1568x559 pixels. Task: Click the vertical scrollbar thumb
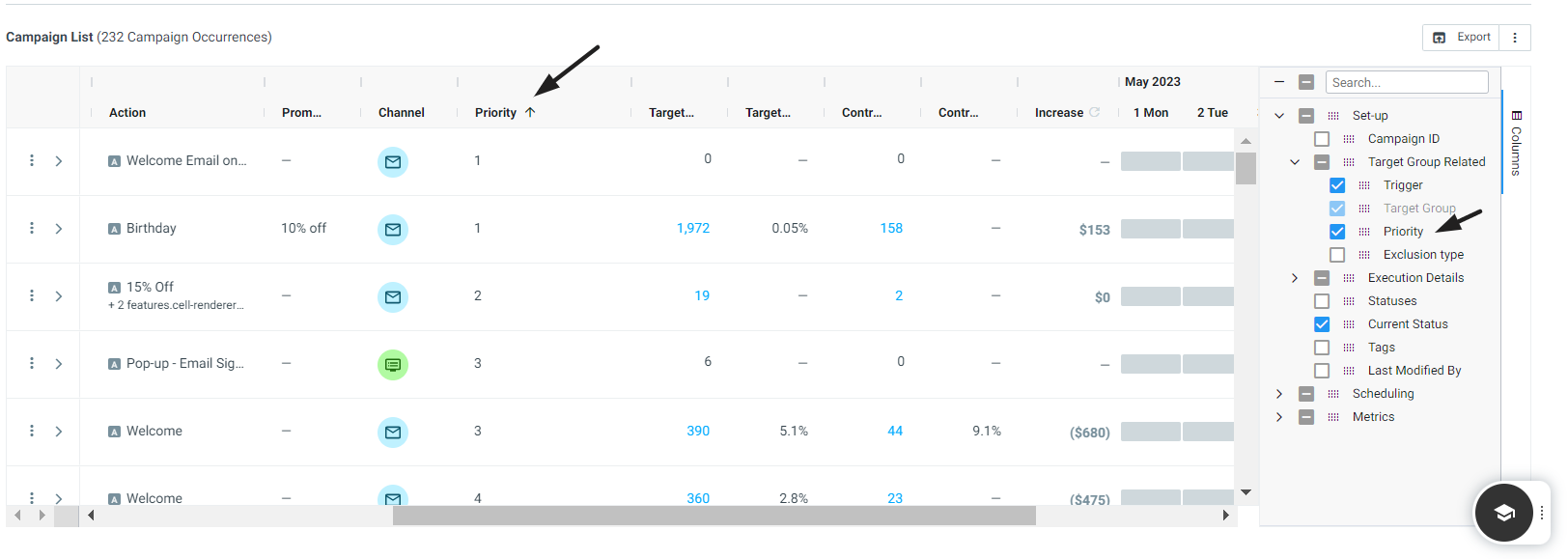[1246, 168]
